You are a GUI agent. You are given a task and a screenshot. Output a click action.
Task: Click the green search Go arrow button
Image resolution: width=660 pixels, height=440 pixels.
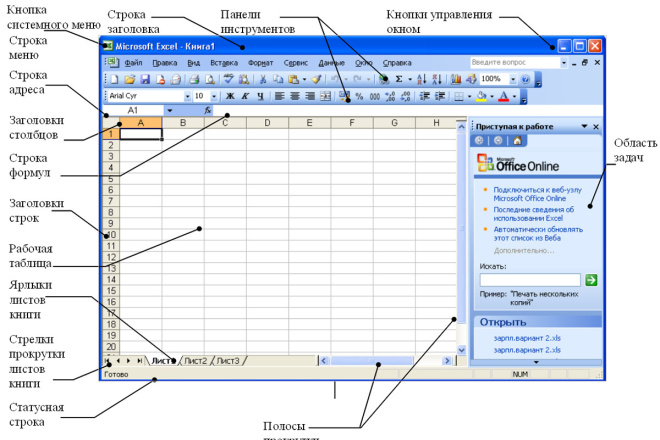(x=591, y=280)
